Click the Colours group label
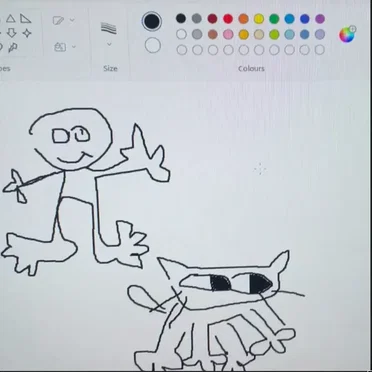 coord(251,69)
